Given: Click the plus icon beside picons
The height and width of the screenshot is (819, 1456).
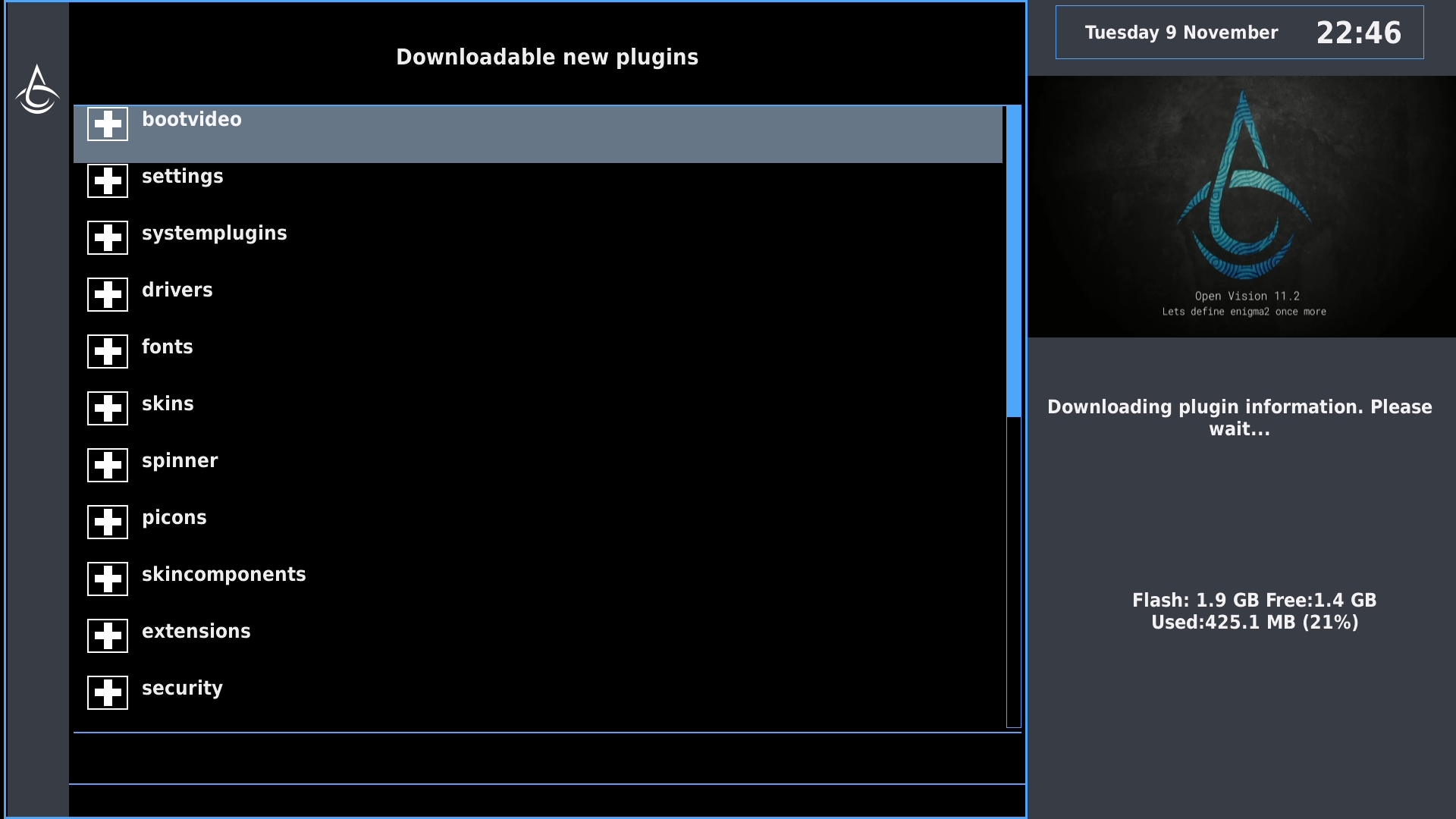Looking at the screenshot, I should point(108,522).
